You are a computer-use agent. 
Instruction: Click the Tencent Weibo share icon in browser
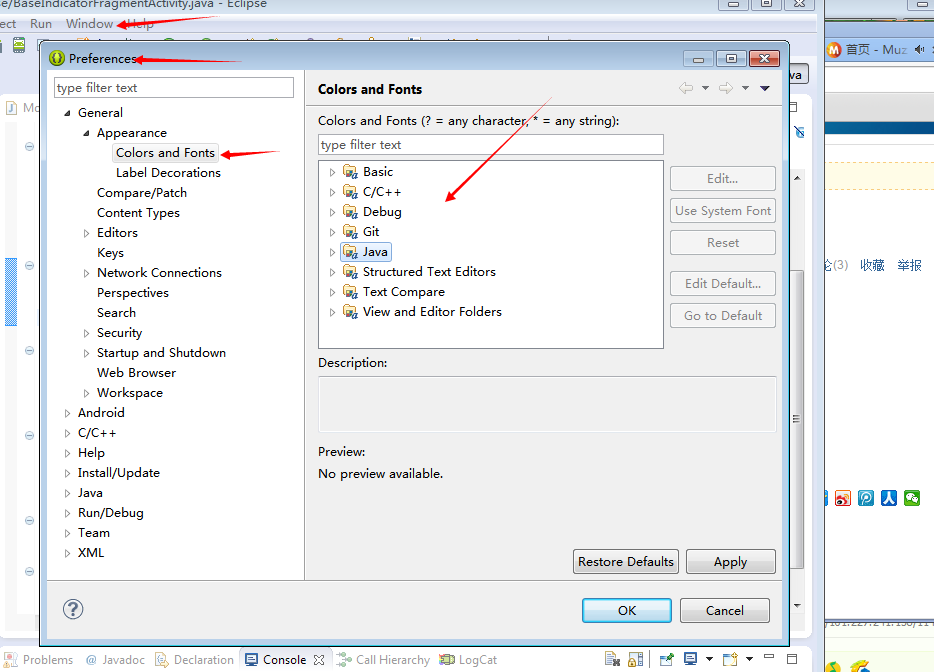click(x=866, y=498)
